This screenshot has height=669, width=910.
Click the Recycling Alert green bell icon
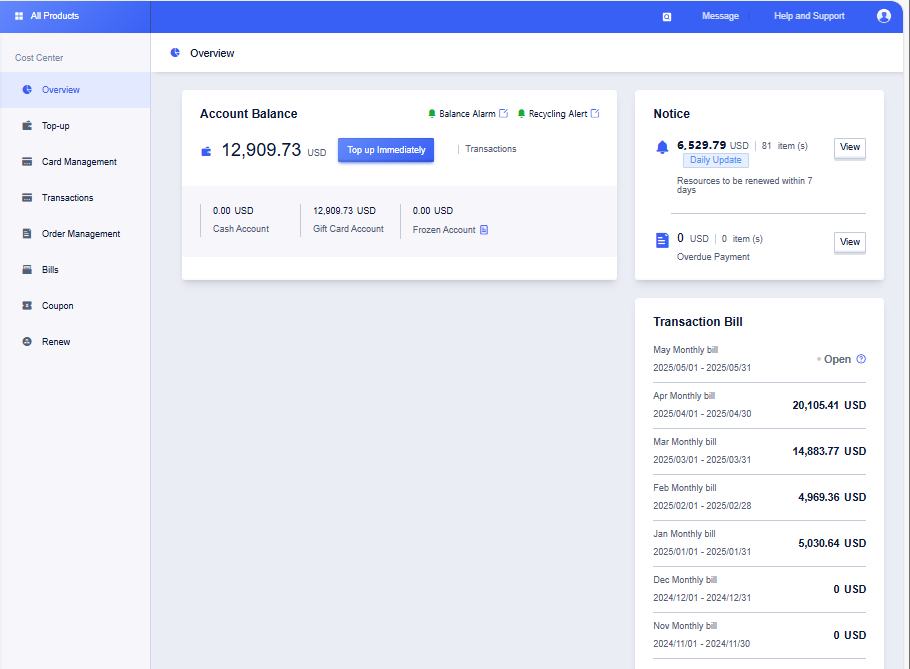tap(521, 114)
